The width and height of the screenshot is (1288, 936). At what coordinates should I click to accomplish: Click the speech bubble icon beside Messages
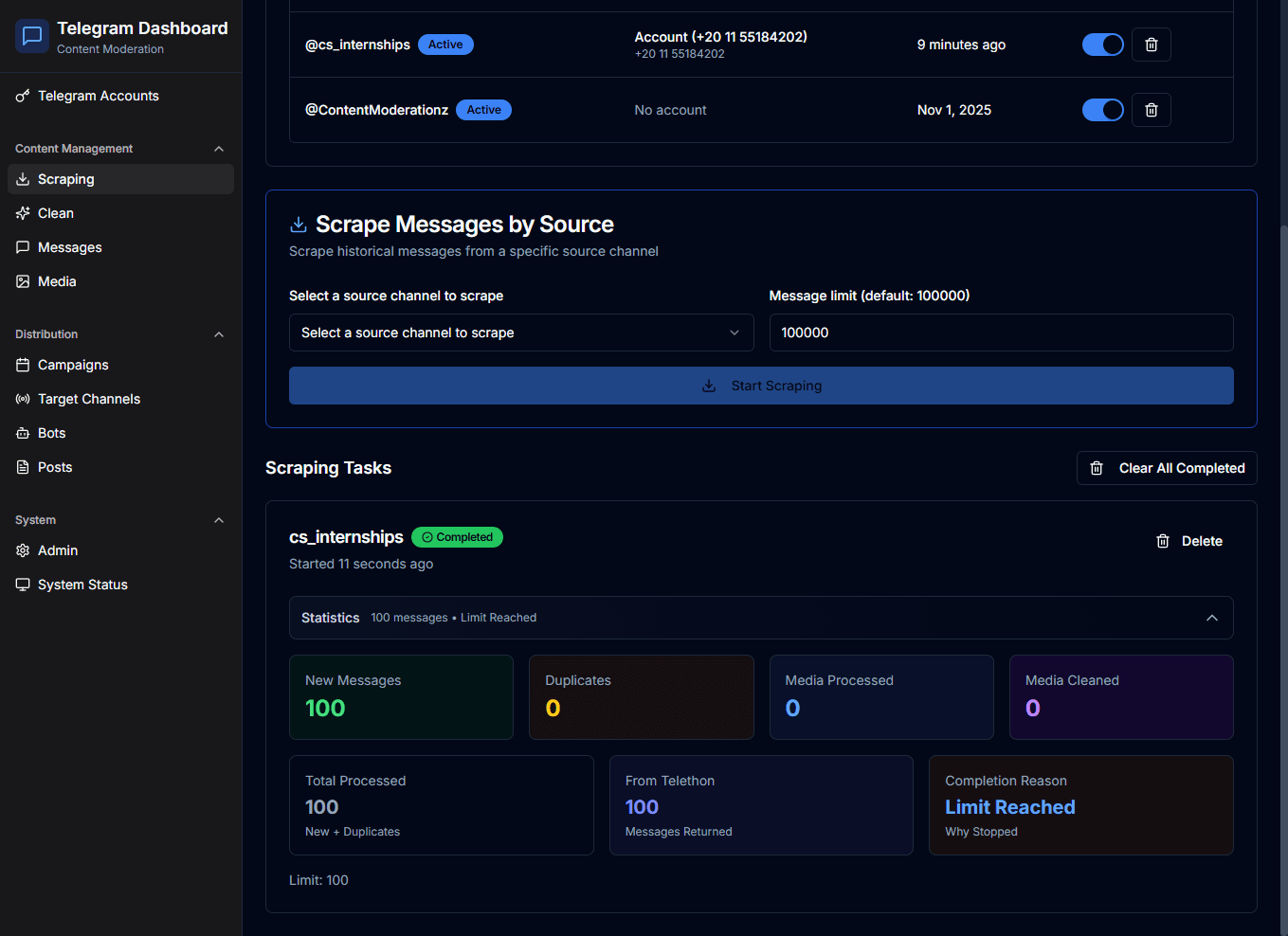tap(23, 247)
